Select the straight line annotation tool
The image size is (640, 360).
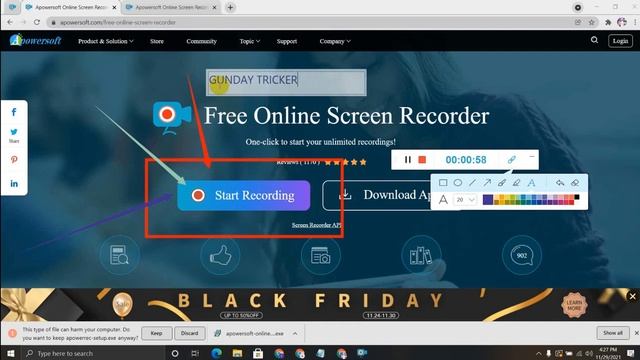[x=472, y=183]
